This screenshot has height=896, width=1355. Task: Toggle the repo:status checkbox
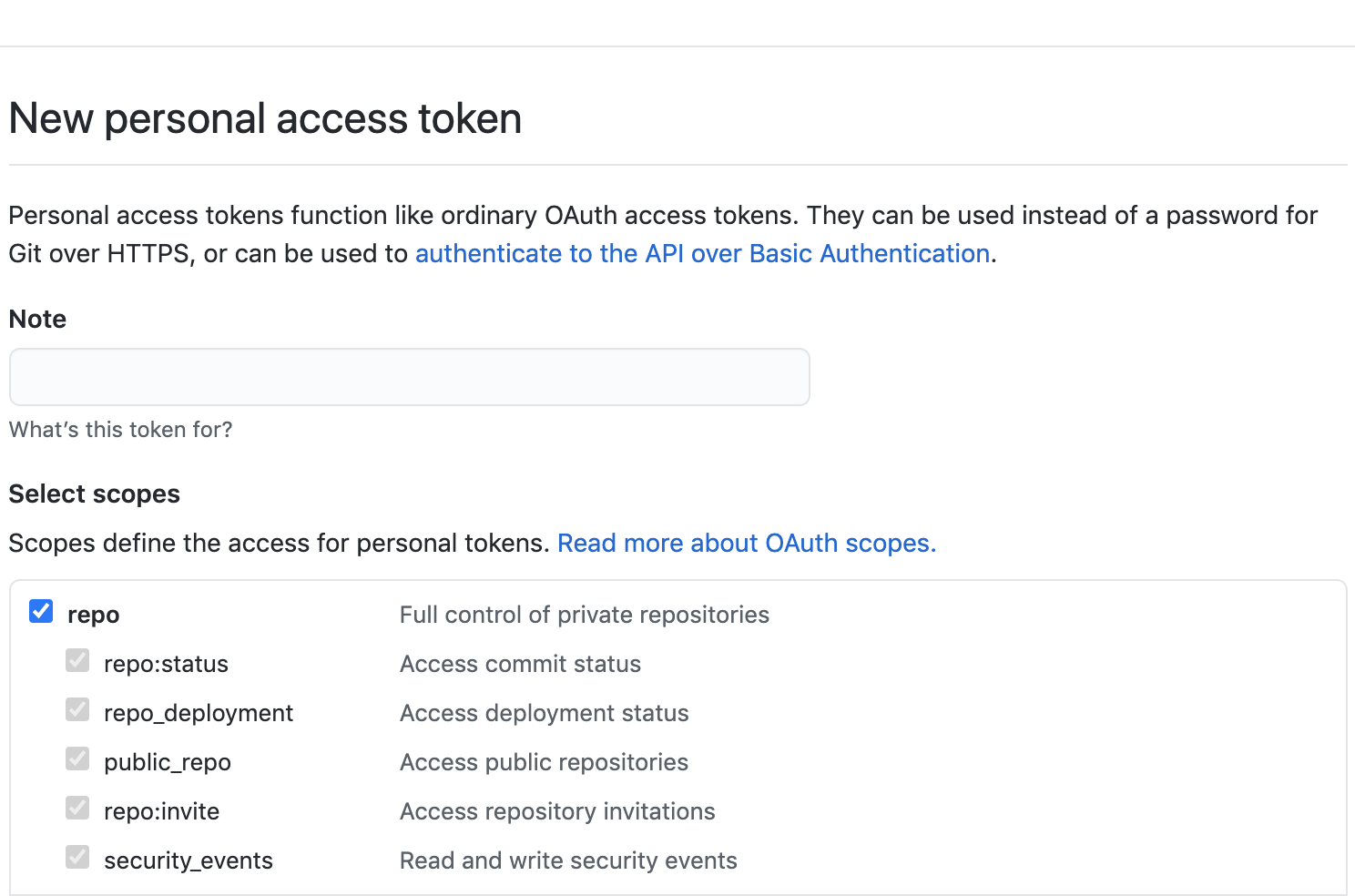(x=77, y=660)
